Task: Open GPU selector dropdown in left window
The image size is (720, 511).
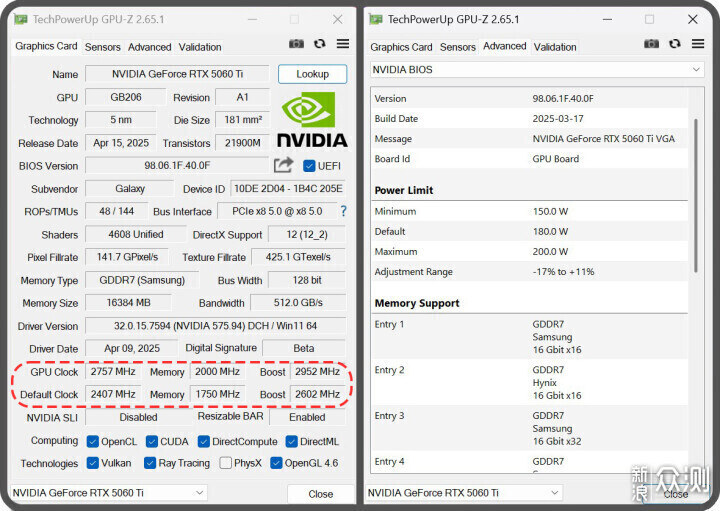Action: pyautogui.click(x=108, y=493)
